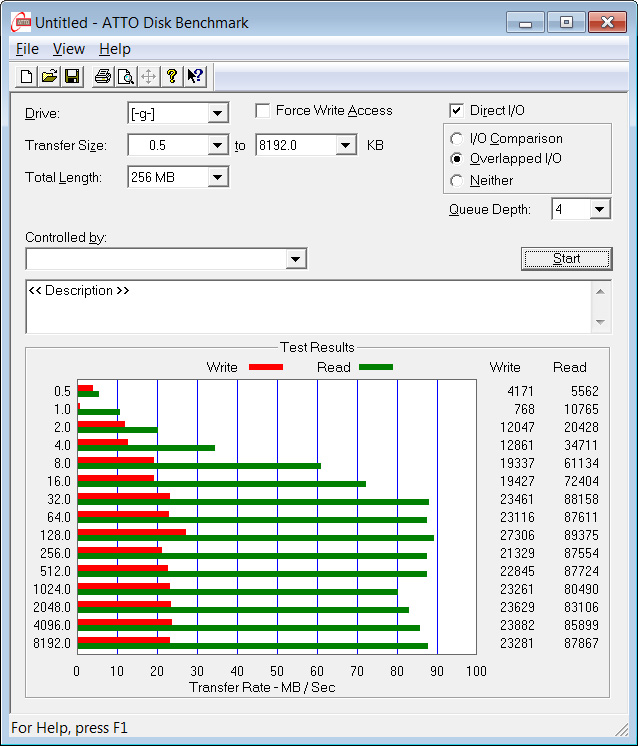Open the Drive dropdown showing [-g-]
This screenshot has height=746, width=638.
(178, 113)
